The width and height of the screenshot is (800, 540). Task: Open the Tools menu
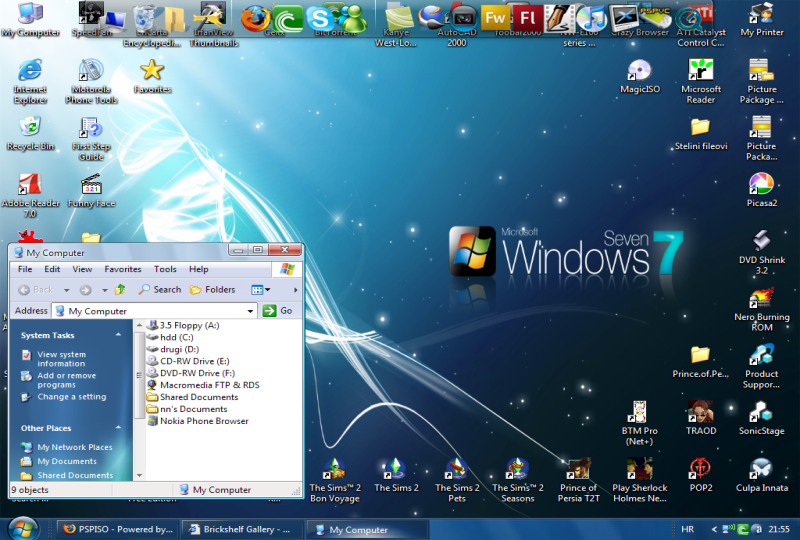pyautogui.click(x=165, y=269)
